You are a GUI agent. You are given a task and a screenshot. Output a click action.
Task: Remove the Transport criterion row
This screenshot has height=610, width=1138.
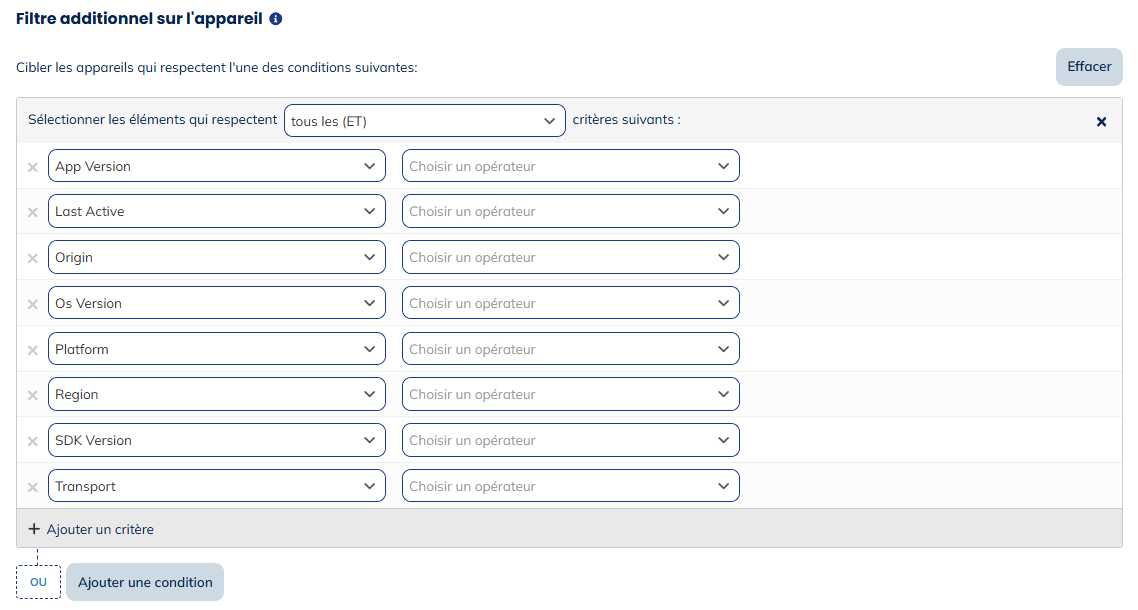32,486
